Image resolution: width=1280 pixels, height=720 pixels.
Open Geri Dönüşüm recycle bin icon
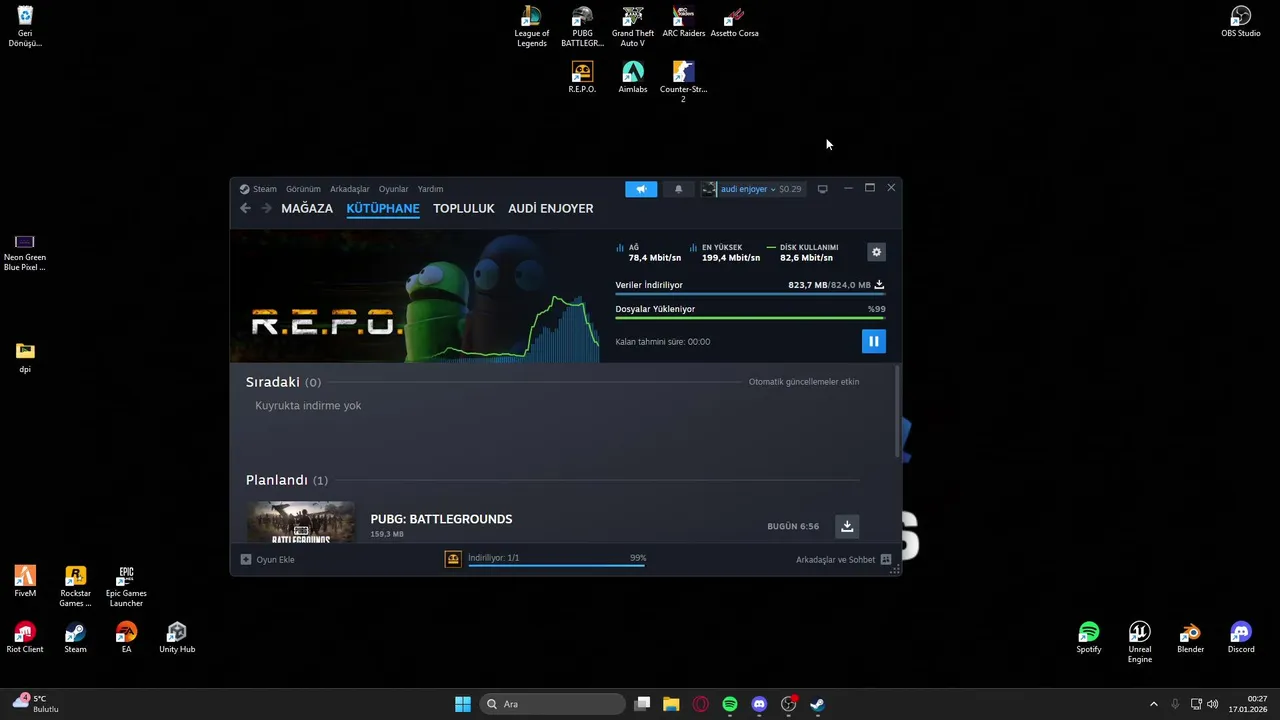(x=25, y=27)
